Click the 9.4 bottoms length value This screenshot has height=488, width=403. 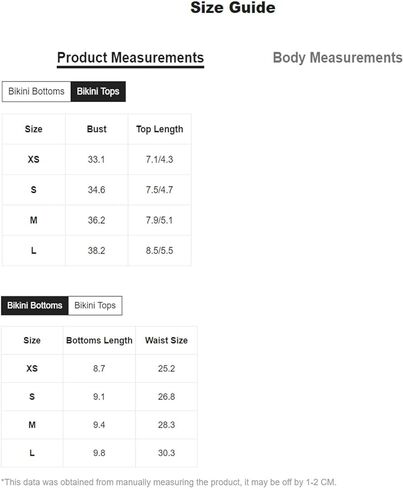click(99, 425)
